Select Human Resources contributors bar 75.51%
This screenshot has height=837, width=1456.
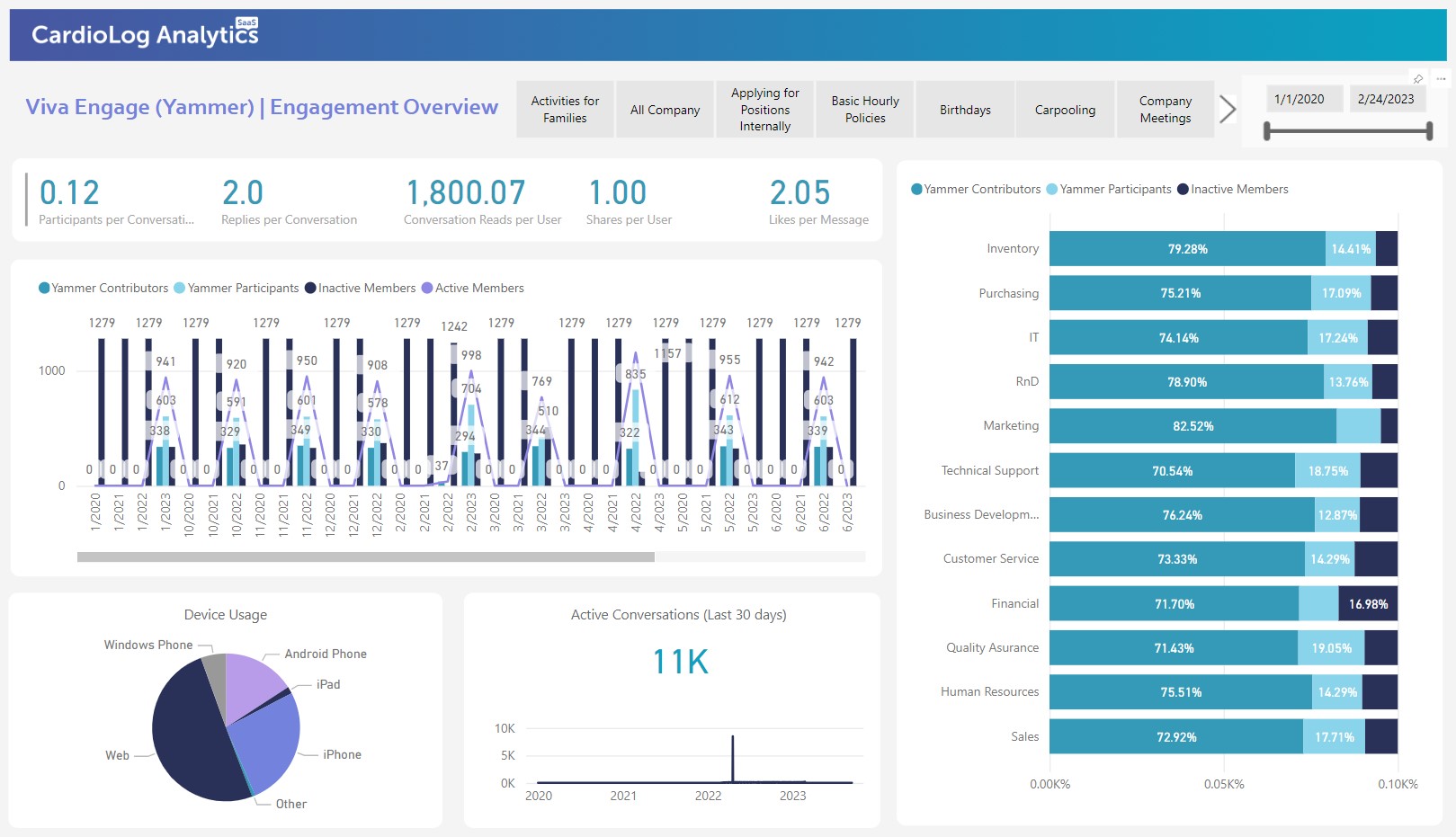click(1181, 692)
